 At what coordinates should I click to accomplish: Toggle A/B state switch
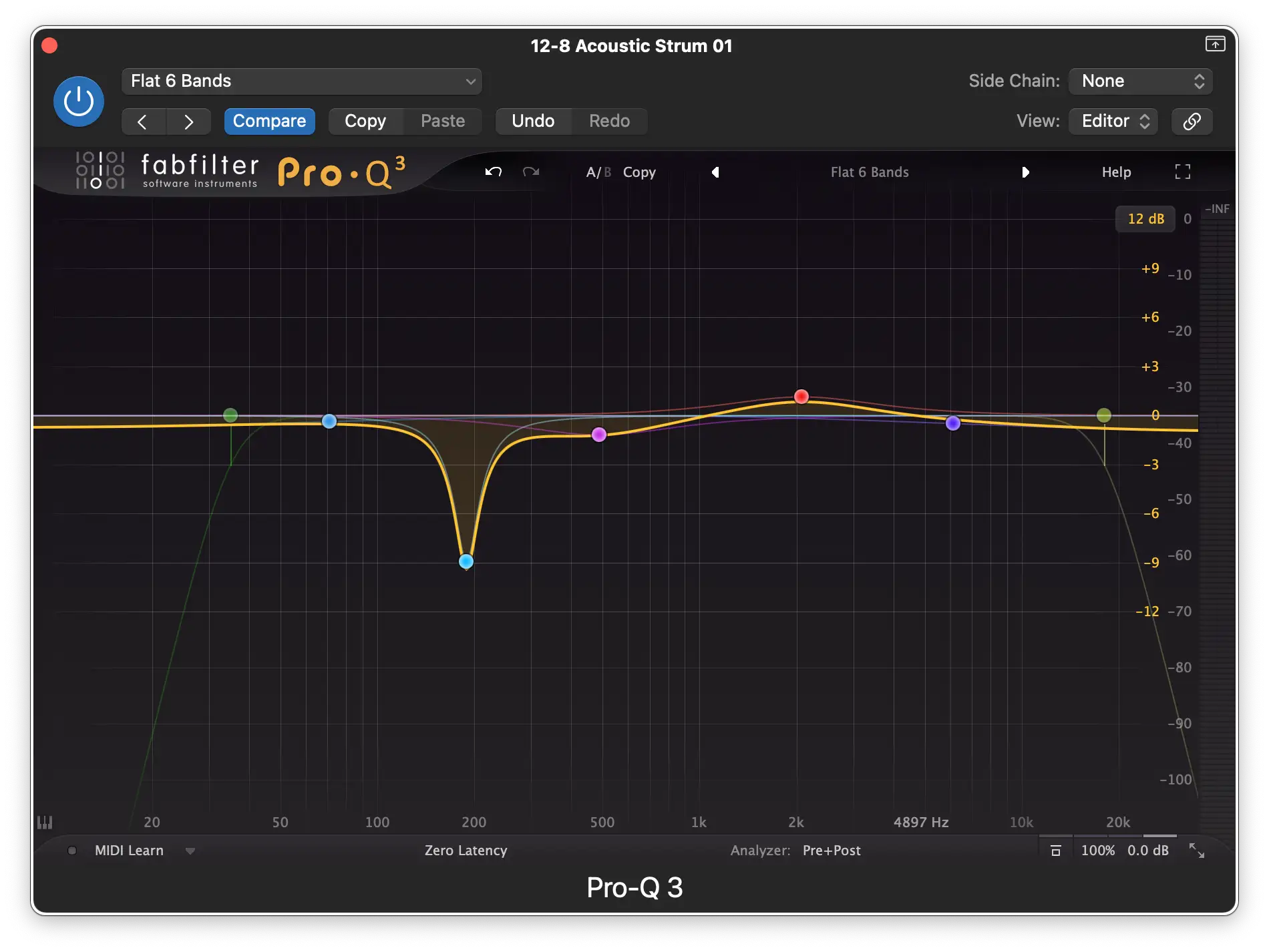tap(598, 172)
